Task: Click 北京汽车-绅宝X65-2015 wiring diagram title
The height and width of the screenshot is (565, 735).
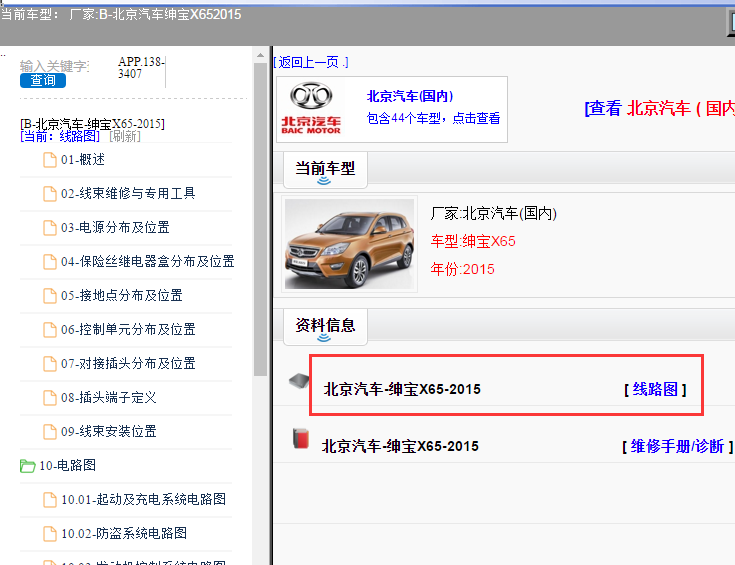Action: click(402, 389)
